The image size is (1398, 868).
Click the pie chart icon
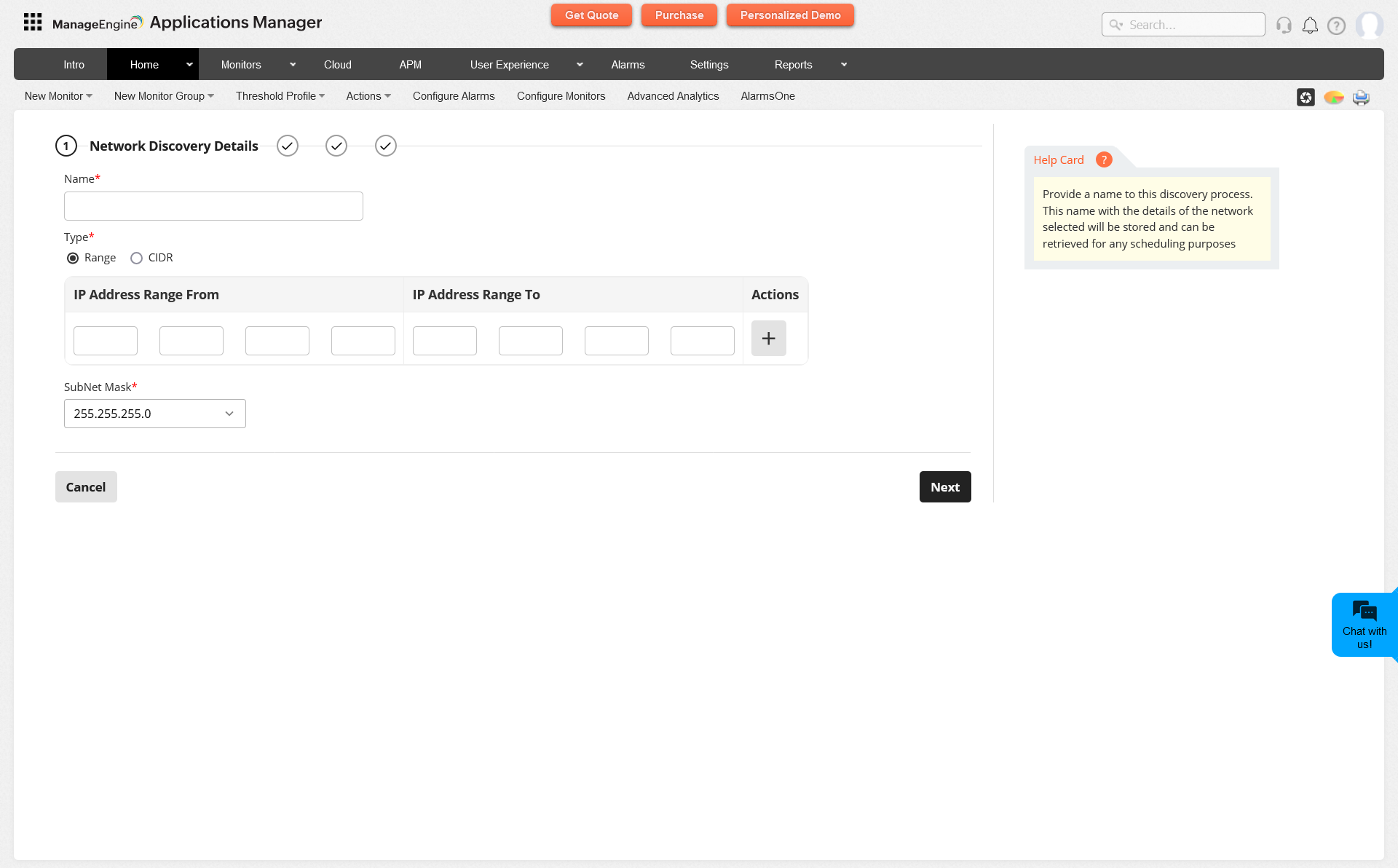(1333, 97)
